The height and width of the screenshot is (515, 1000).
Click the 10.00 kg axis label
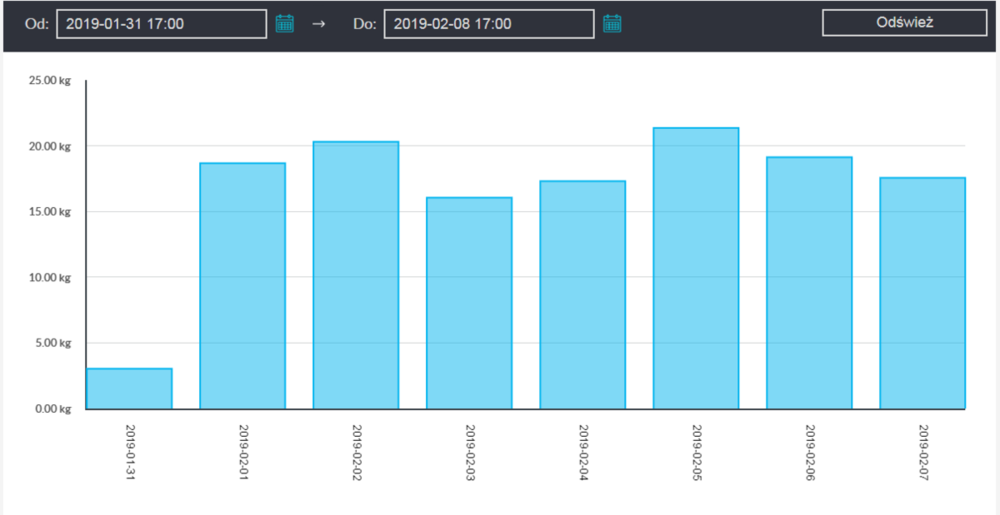pyautogui.click(x=48, y=277)
